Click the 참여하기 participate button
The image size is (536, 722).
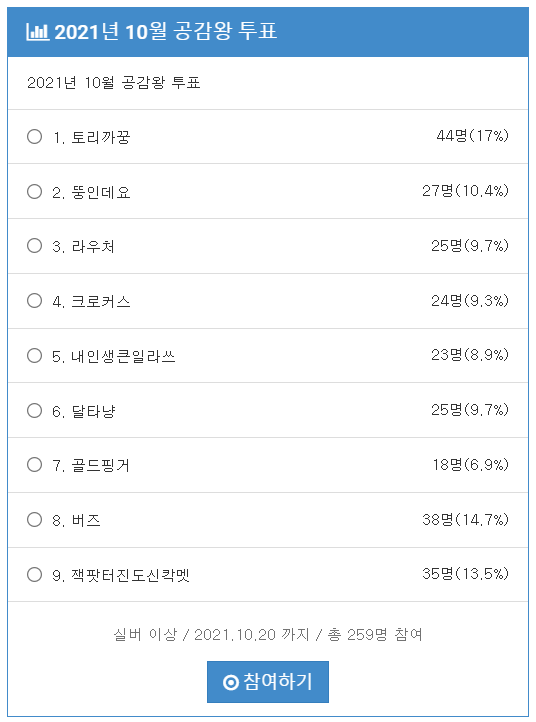[268, 682]
